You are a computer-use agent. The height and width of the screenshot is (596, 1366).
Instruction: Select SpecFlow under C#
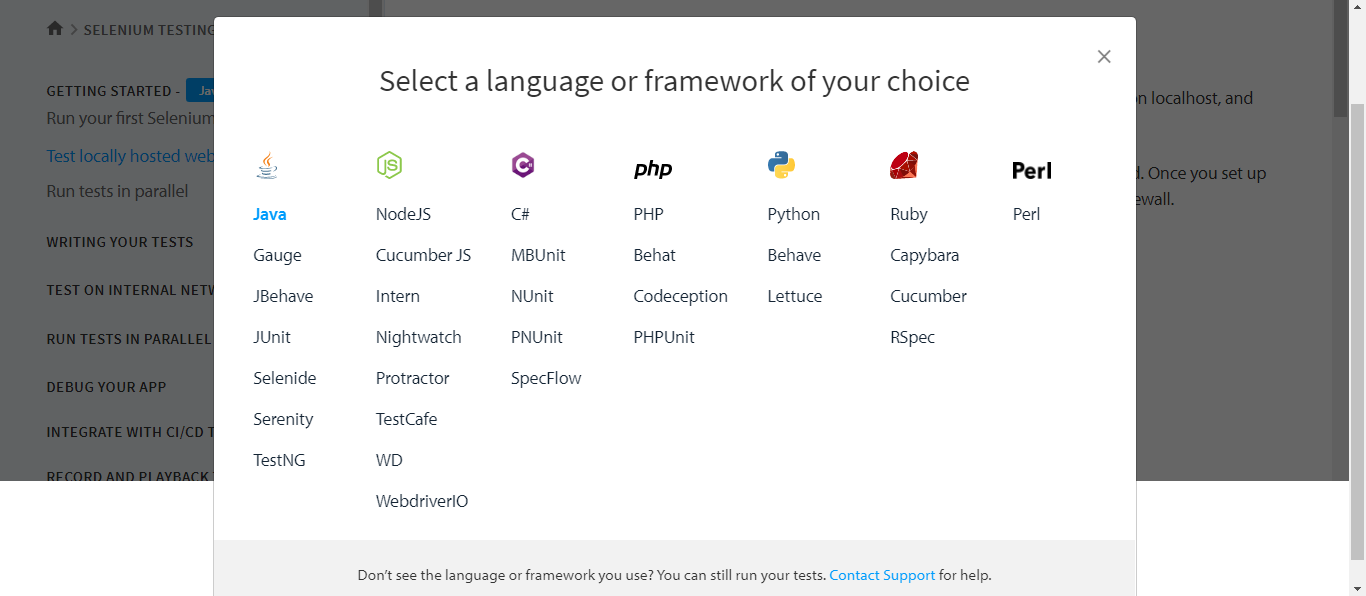[546, 378]
